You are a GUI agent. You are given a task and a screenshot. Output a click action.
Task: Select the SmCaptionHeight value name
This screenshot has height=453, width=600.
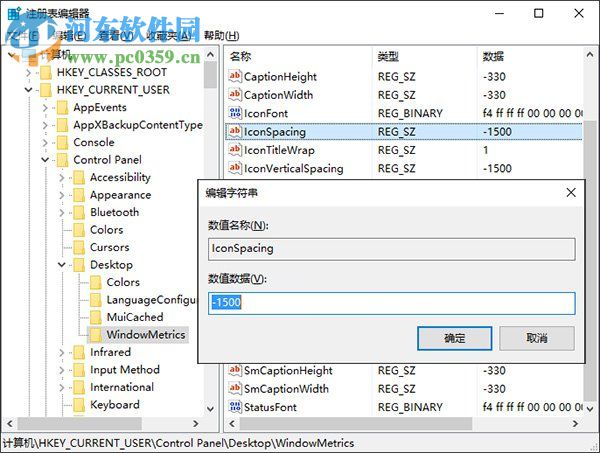pyautogui.click(x=289, y=370)
